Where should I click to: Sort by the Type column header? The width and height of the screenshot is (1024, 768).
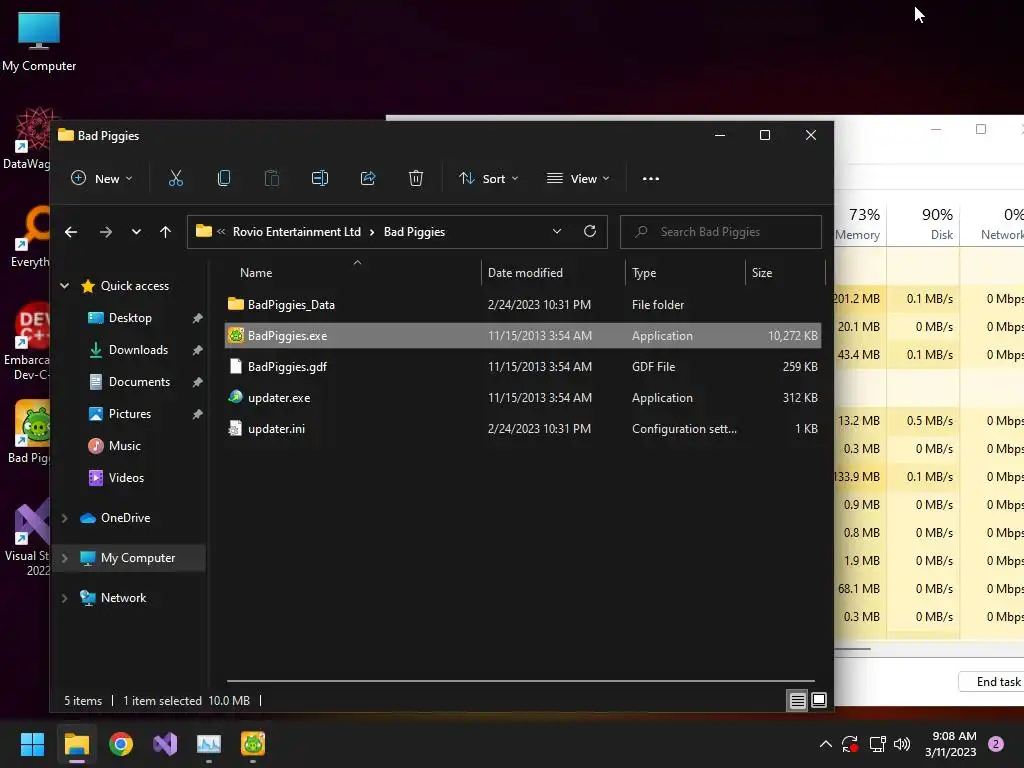point(686,273)
